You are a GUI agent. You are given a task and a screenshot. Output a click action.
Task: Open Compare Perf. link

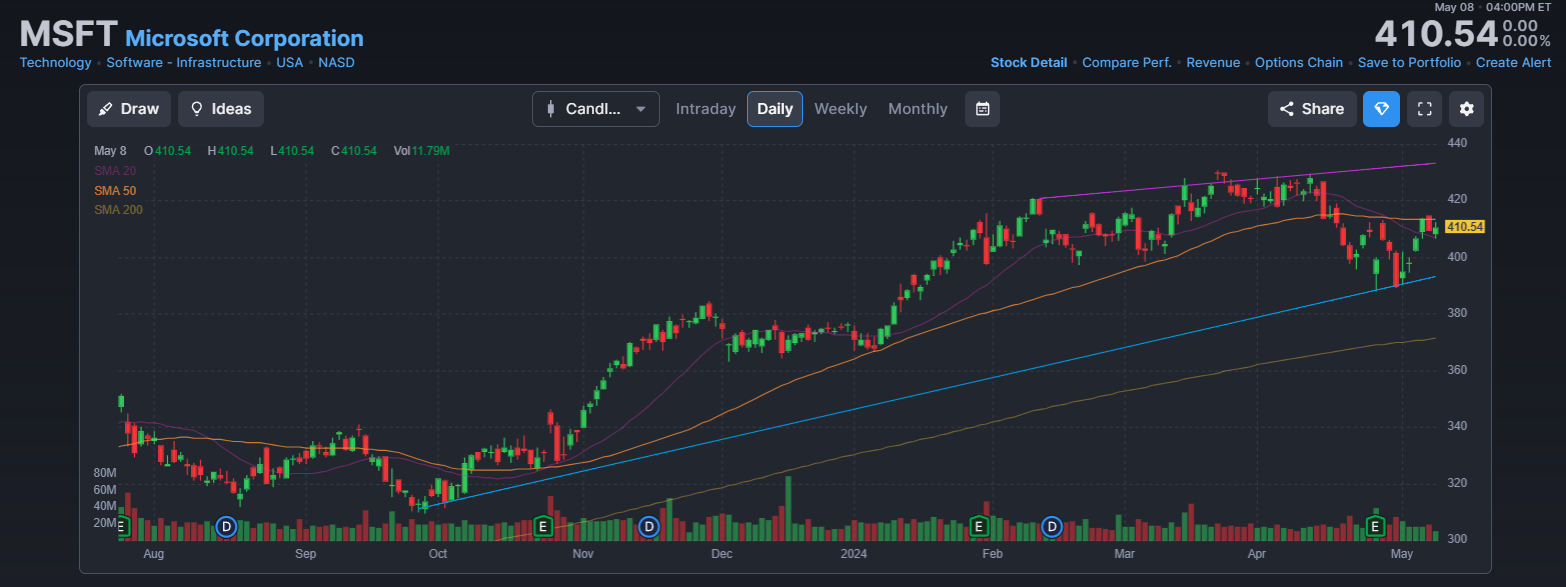(x=1127, y=62)
